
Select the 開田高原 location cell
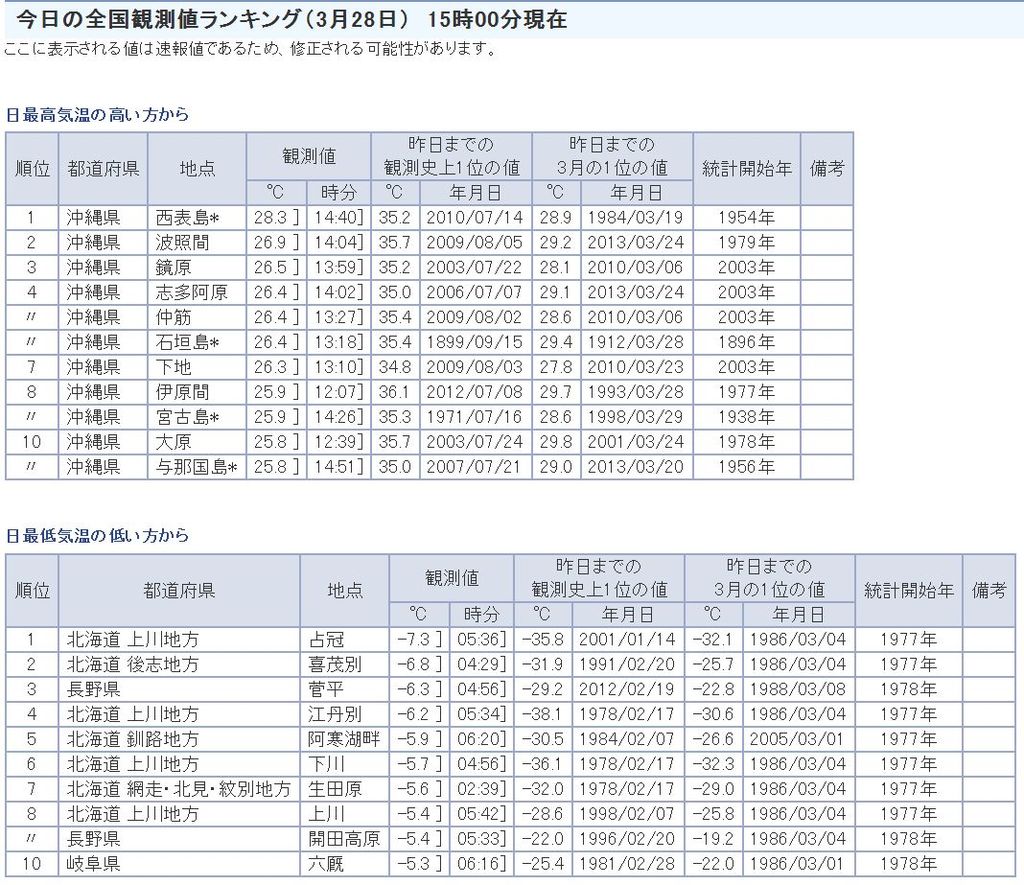click(x=343, y=838)
